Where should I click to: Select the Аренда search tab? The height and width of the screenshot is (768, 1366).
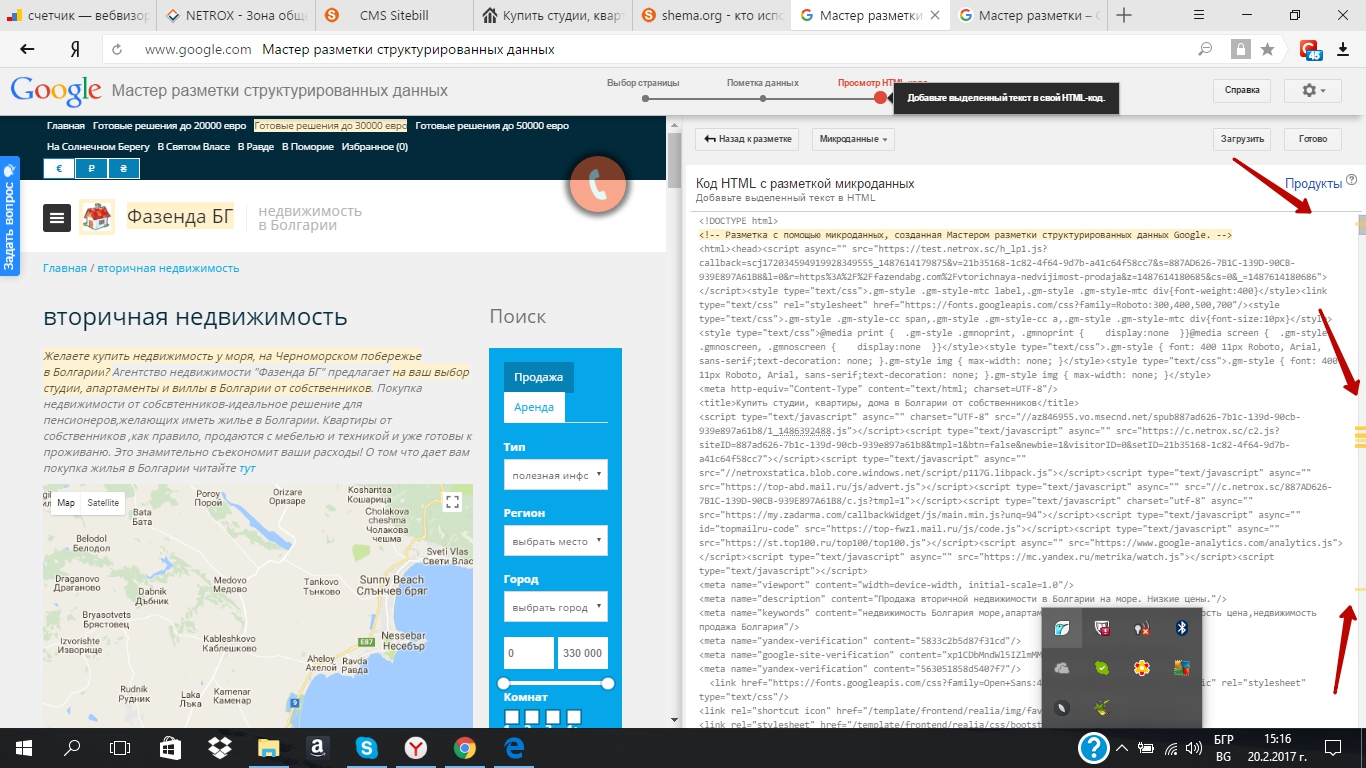(x=534, y=407)
